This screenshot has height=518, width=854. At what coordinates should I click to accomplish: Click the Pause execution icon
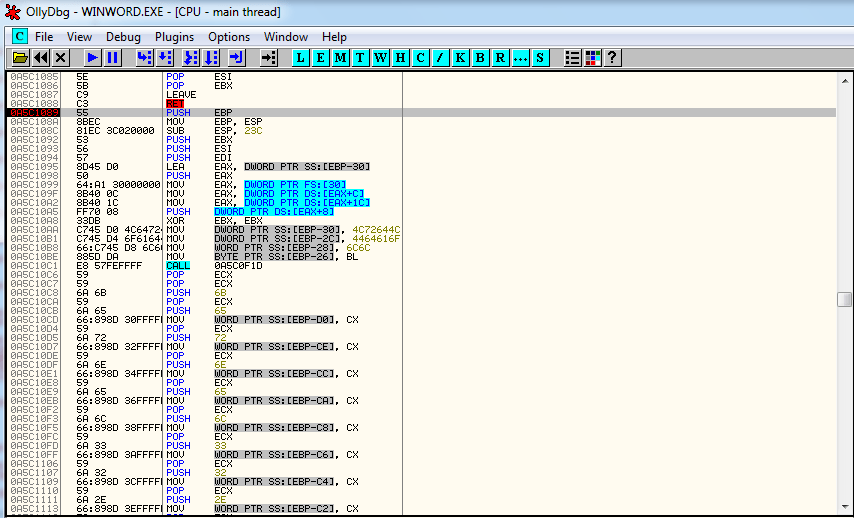pos(113,57)
